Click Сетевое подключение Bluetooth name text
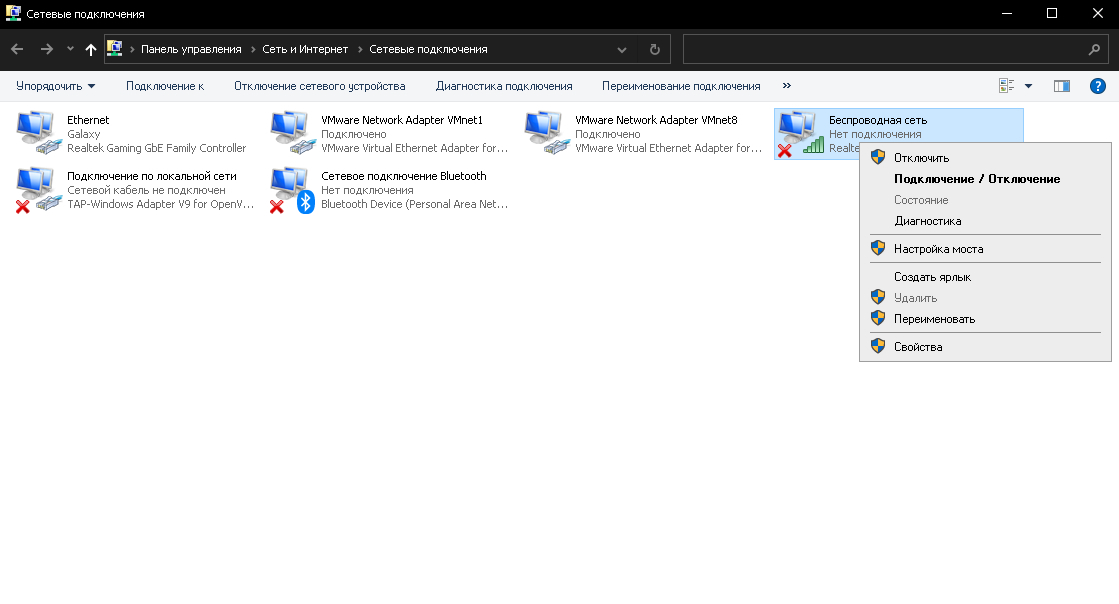 tap(403, 176)
